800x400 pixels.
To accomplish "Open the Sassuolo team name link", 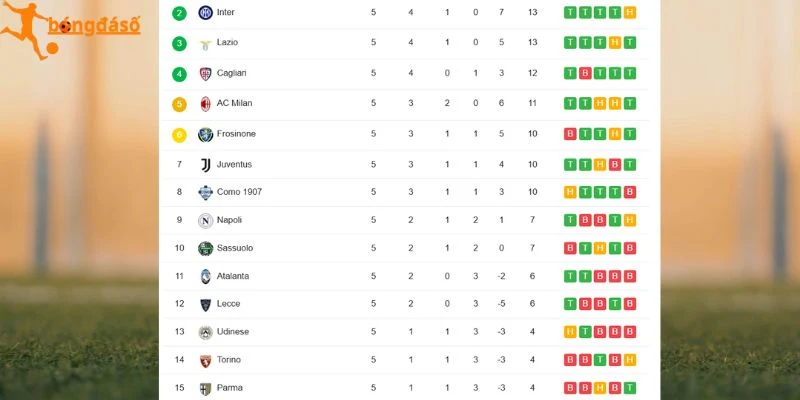I will point(235,248).
